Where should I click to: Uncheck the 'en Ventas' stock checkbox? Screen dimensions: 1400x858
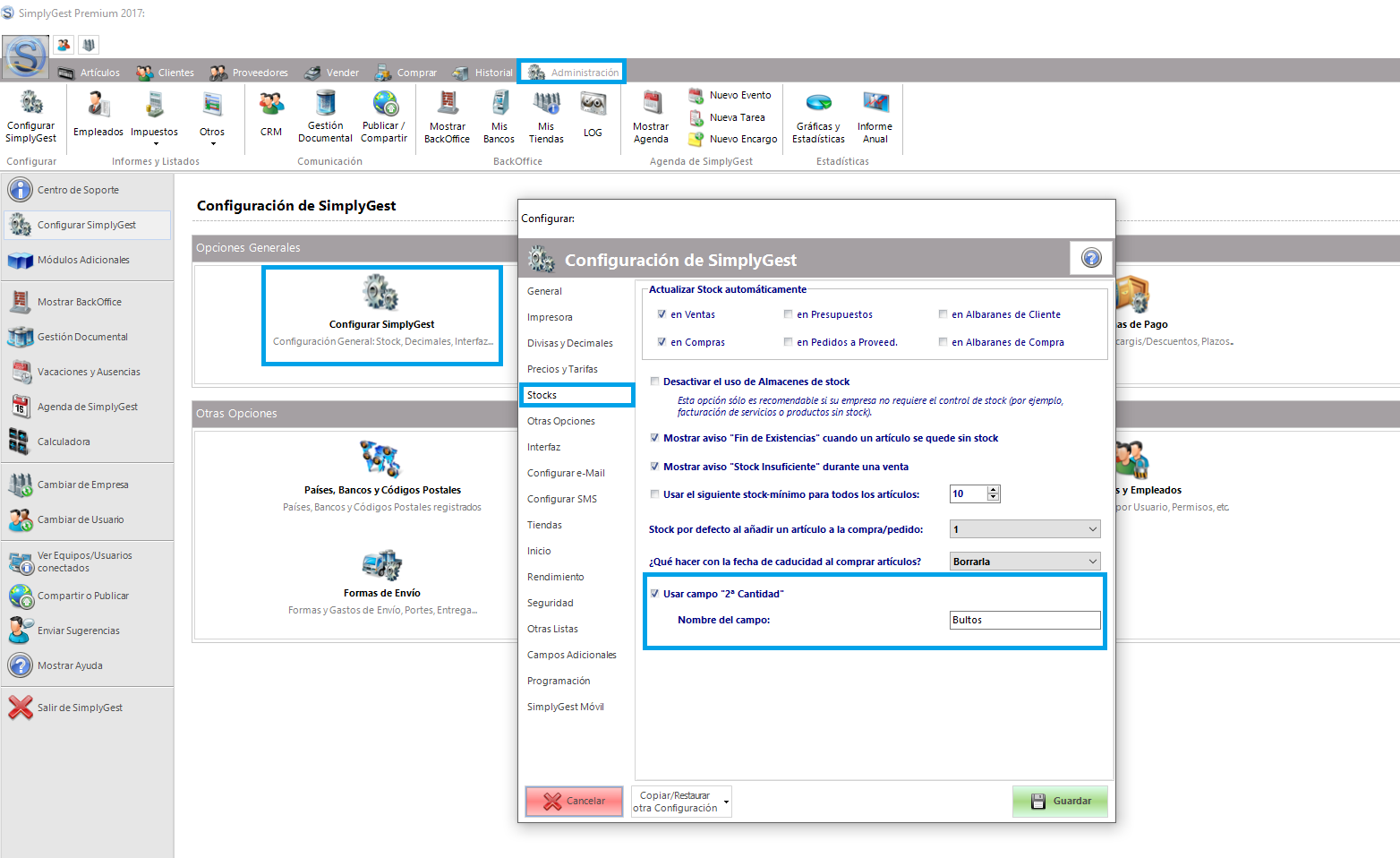[662, 314]
